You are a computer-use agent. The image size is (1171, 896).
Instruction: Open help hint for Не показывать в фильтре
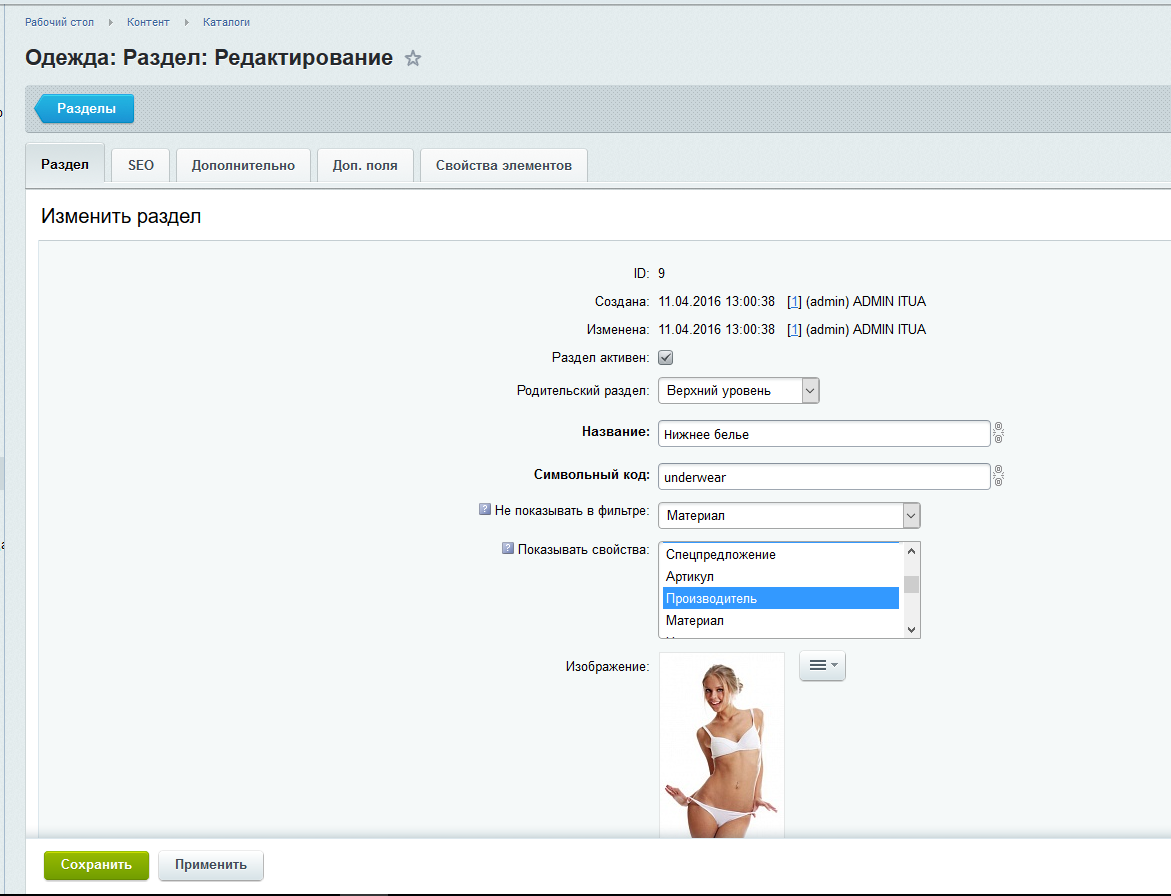coord(485,510)
